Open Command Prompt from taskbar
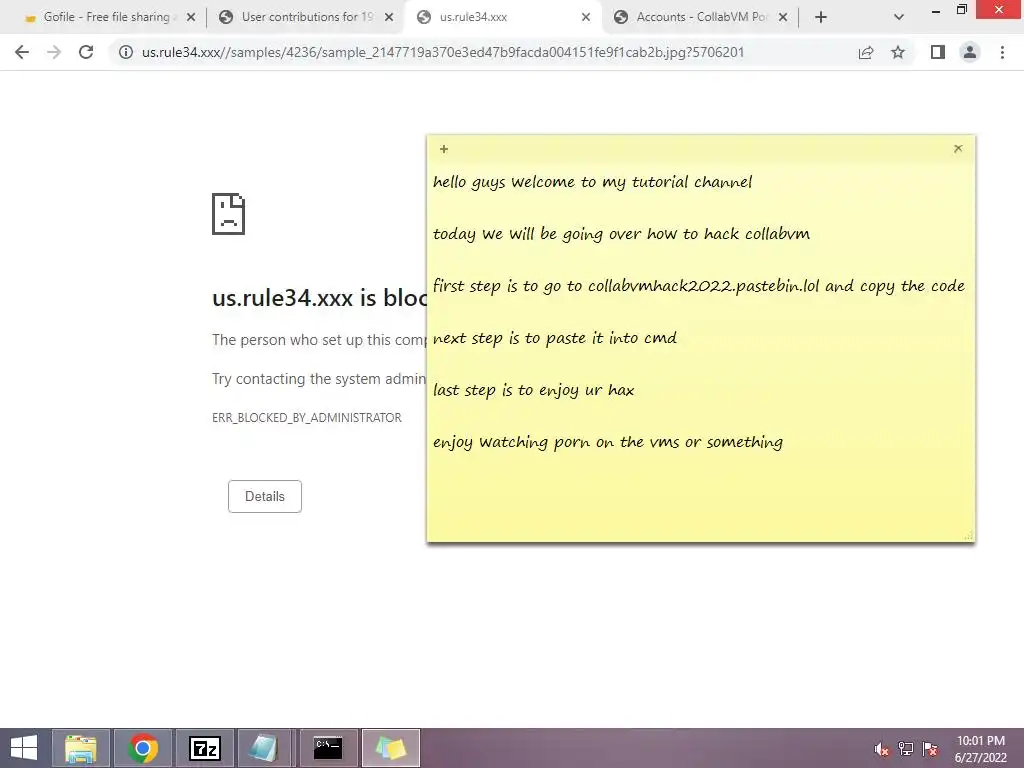Screen dimensions: 1024x768 328,748
